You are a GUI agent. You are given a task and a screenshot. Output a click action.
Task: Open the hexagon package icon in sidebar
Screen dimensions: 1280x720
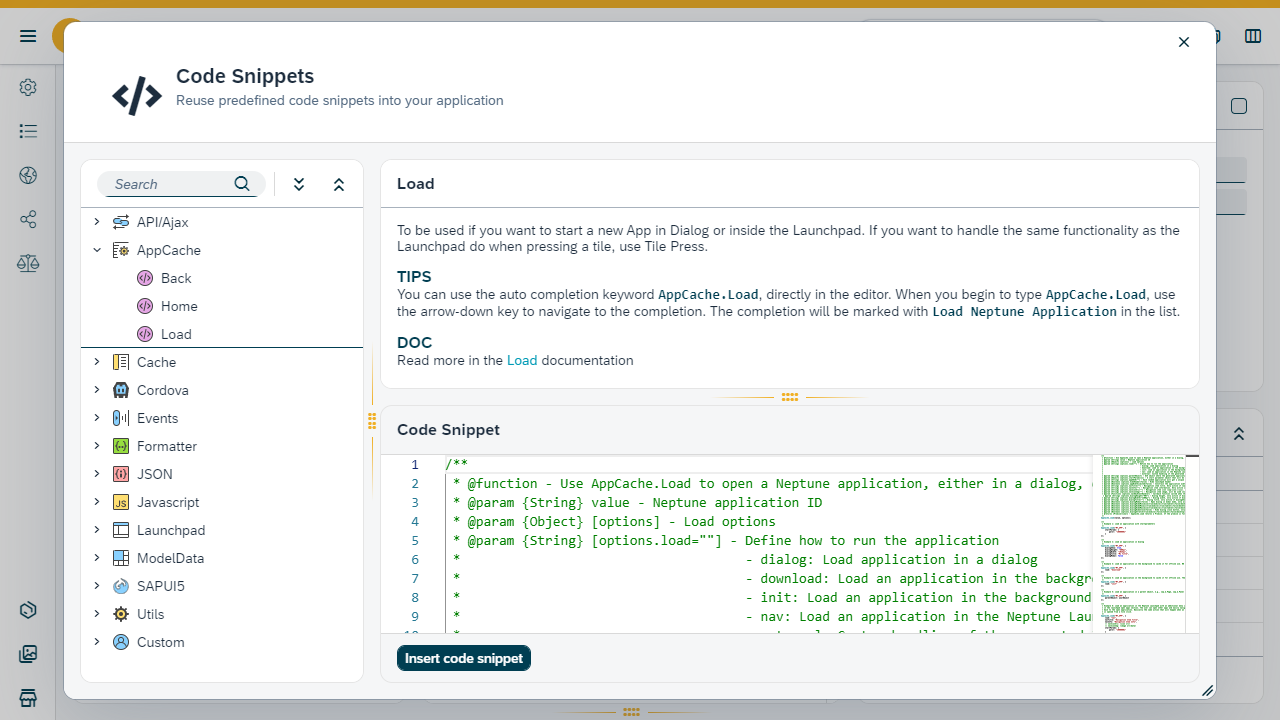[28, 610]
